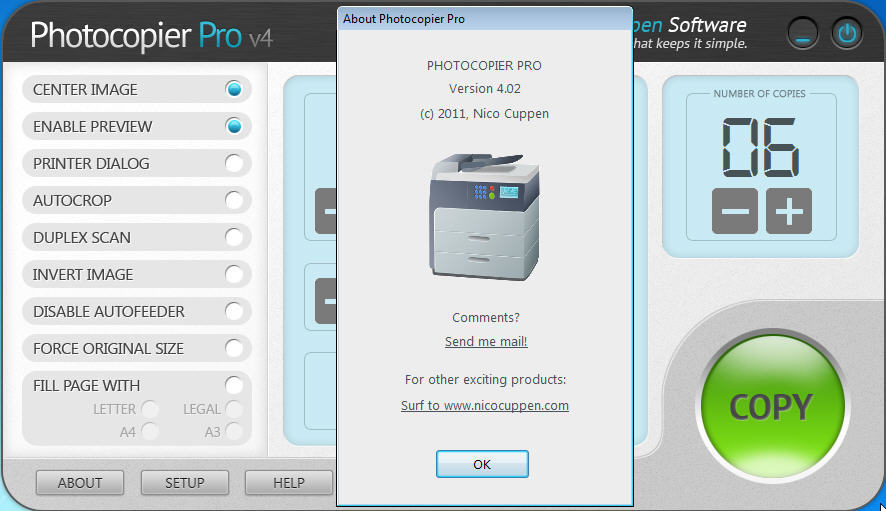Toggle the Fill Page With option

[x=234, y=385]
